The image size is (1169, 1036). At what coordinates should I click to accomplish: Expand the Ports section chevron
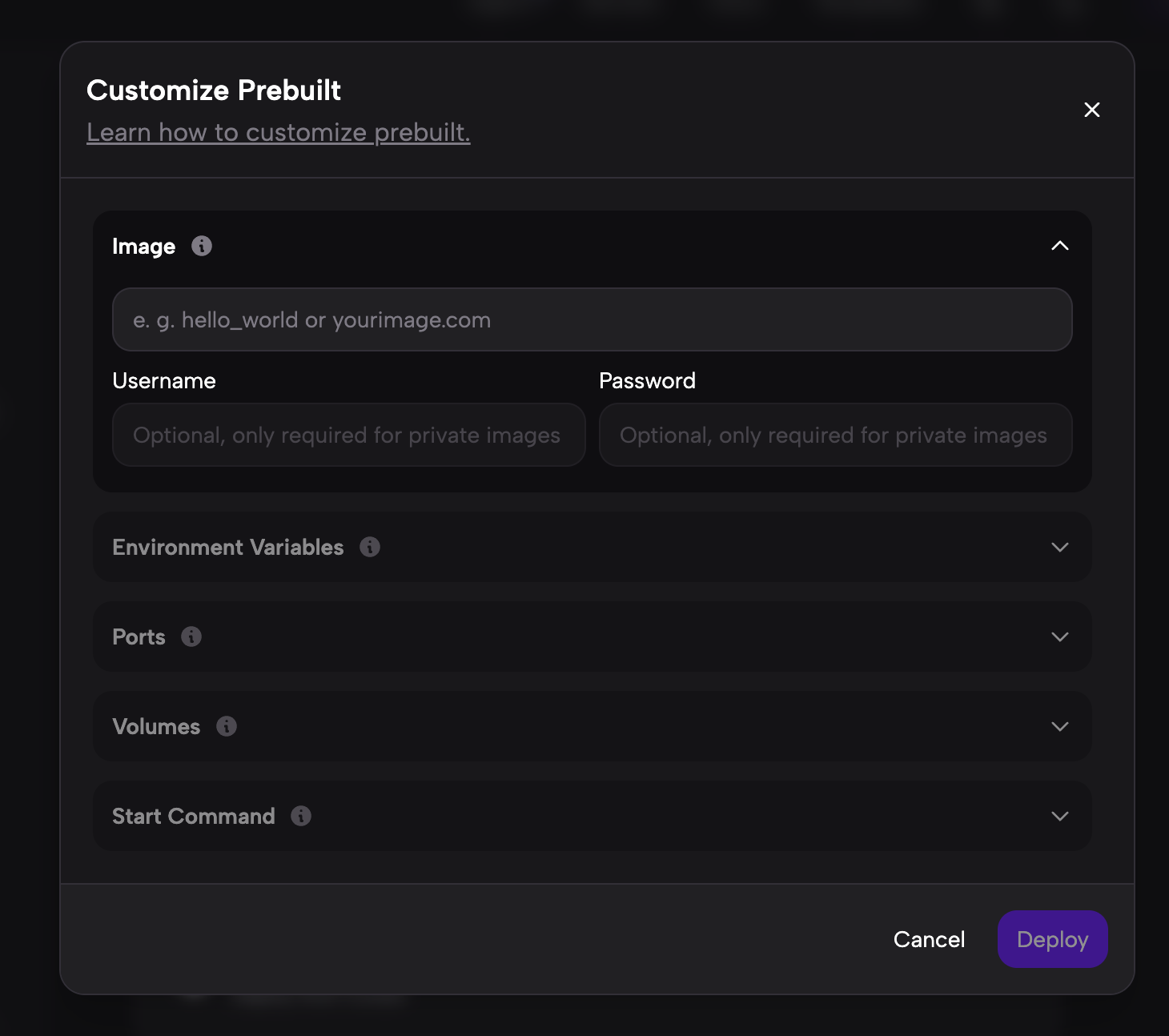pyautogui.click(x=1059, y=636)
